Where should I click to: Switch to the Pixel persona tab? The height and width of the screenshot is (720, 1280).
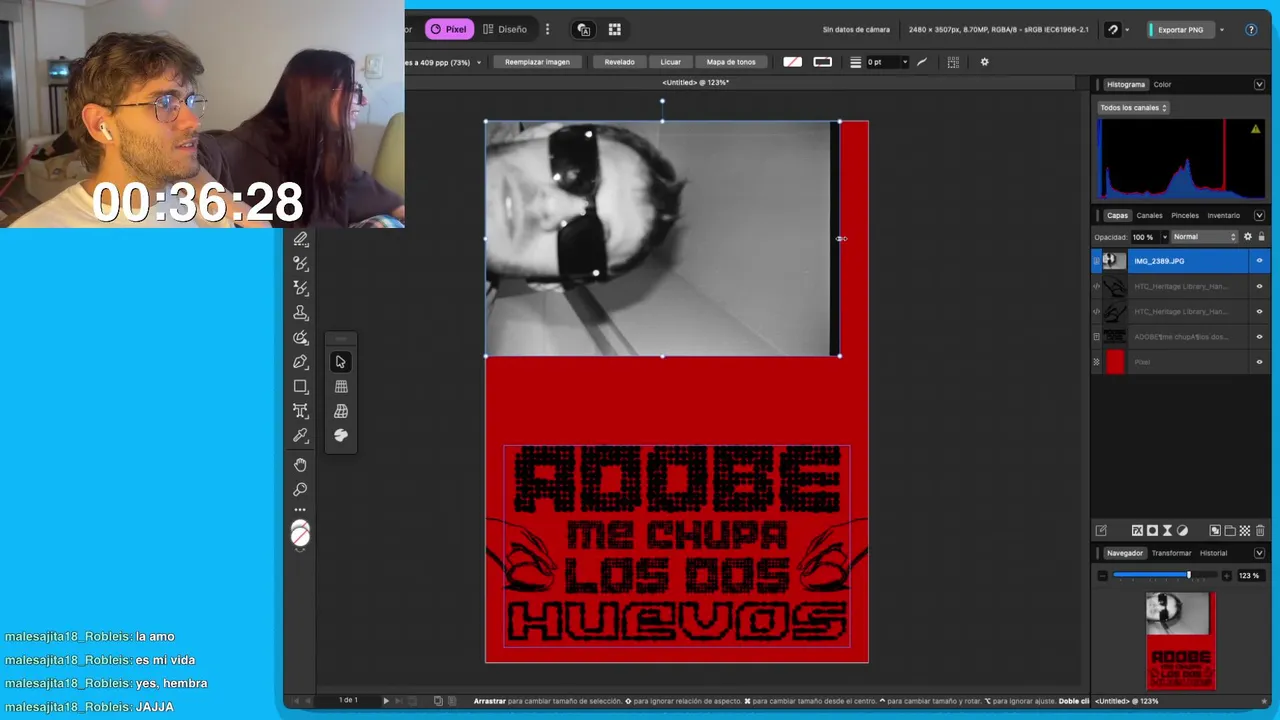(x=449, y=29)
